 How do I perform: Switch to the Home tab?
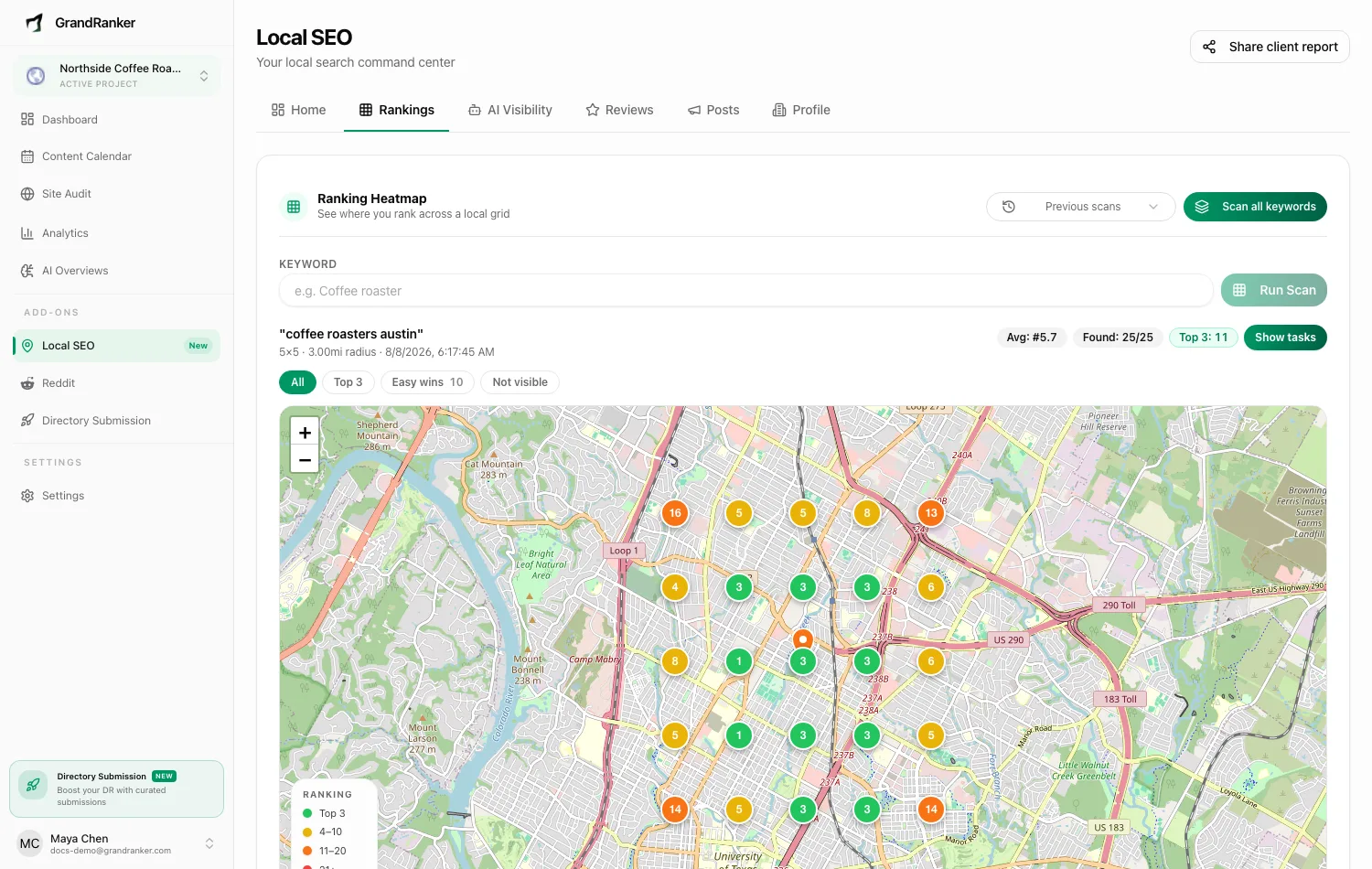coord(298,110)
